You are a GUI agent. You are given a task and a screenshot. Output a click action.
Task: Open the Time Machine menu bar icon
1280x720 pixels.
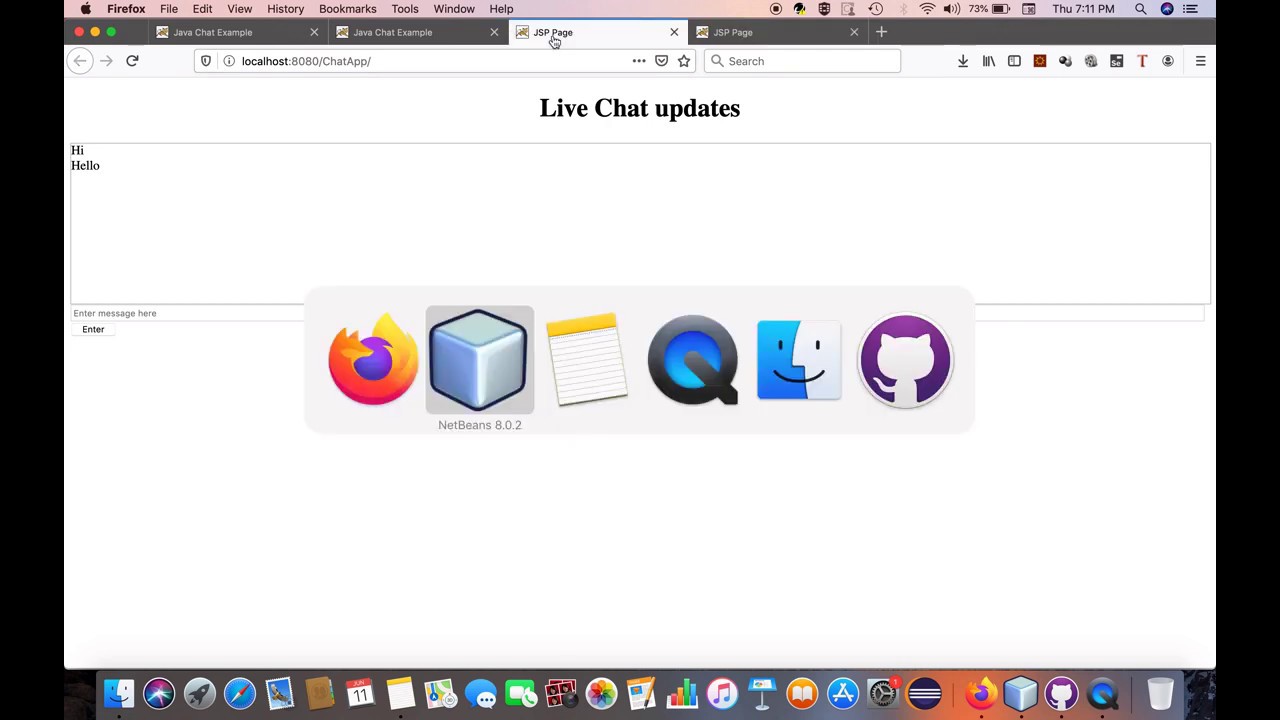click(876, 9)
